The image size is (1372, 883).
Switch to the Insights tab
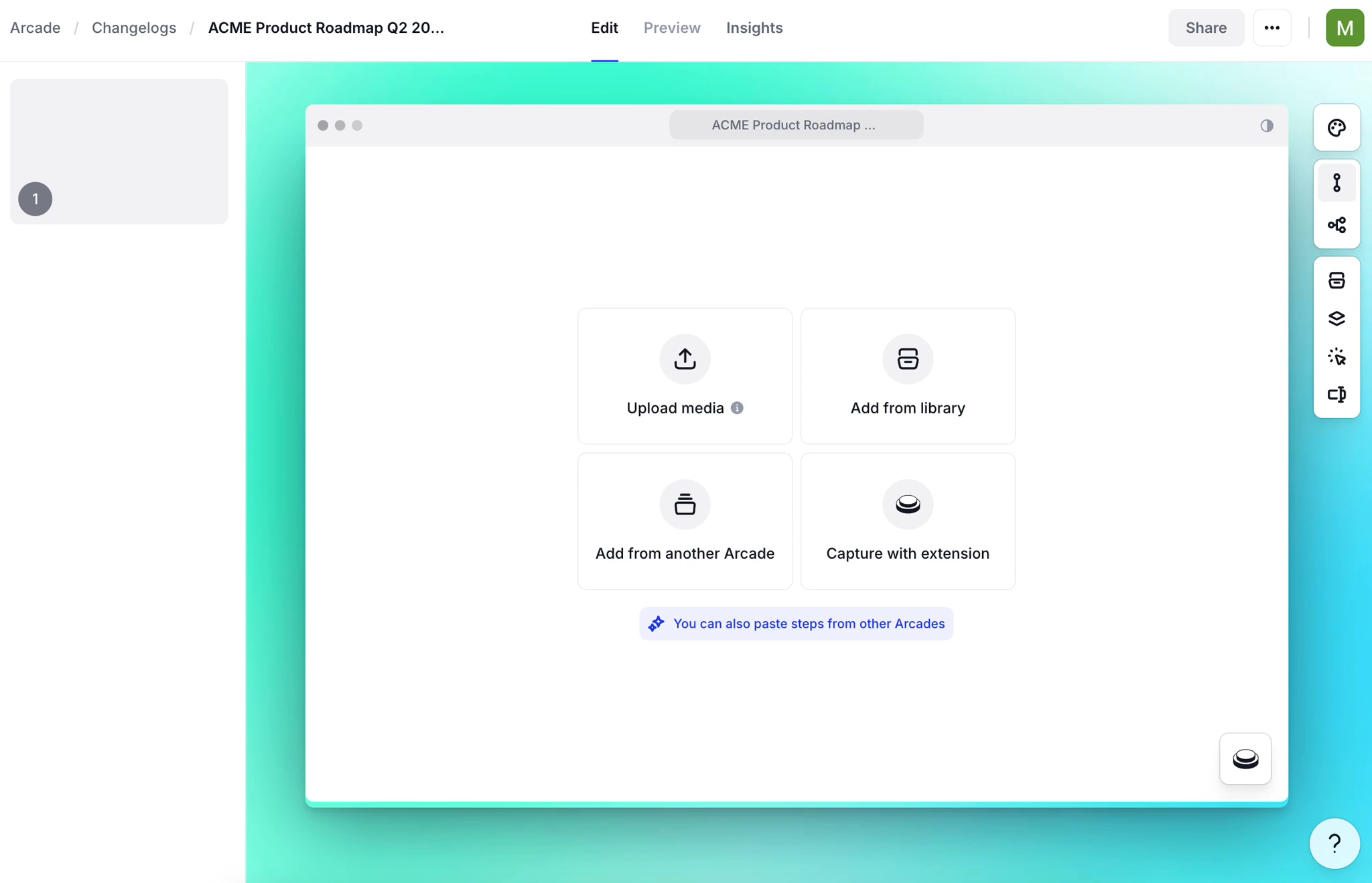(x=754, y=27)
